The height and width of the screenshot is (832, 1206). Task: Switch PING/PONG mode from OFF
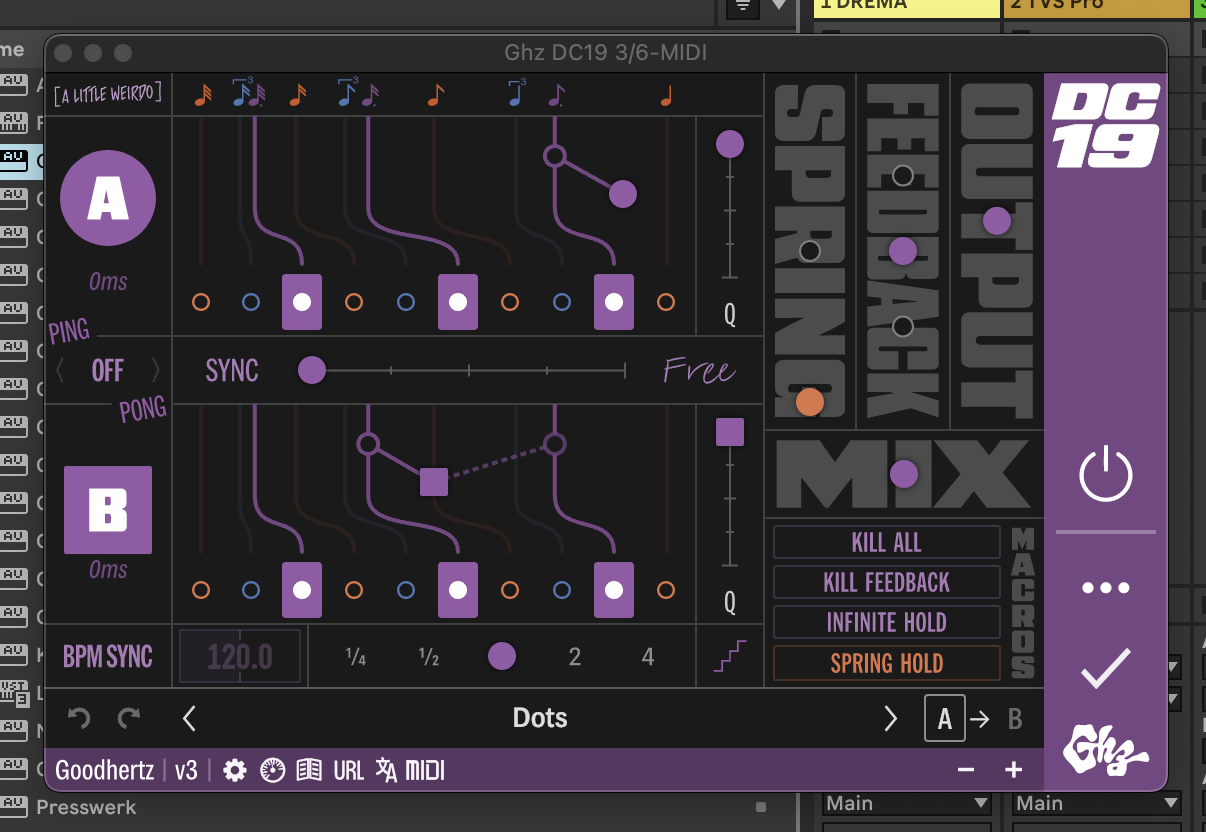pyautogui.click(x=107, y=370)
